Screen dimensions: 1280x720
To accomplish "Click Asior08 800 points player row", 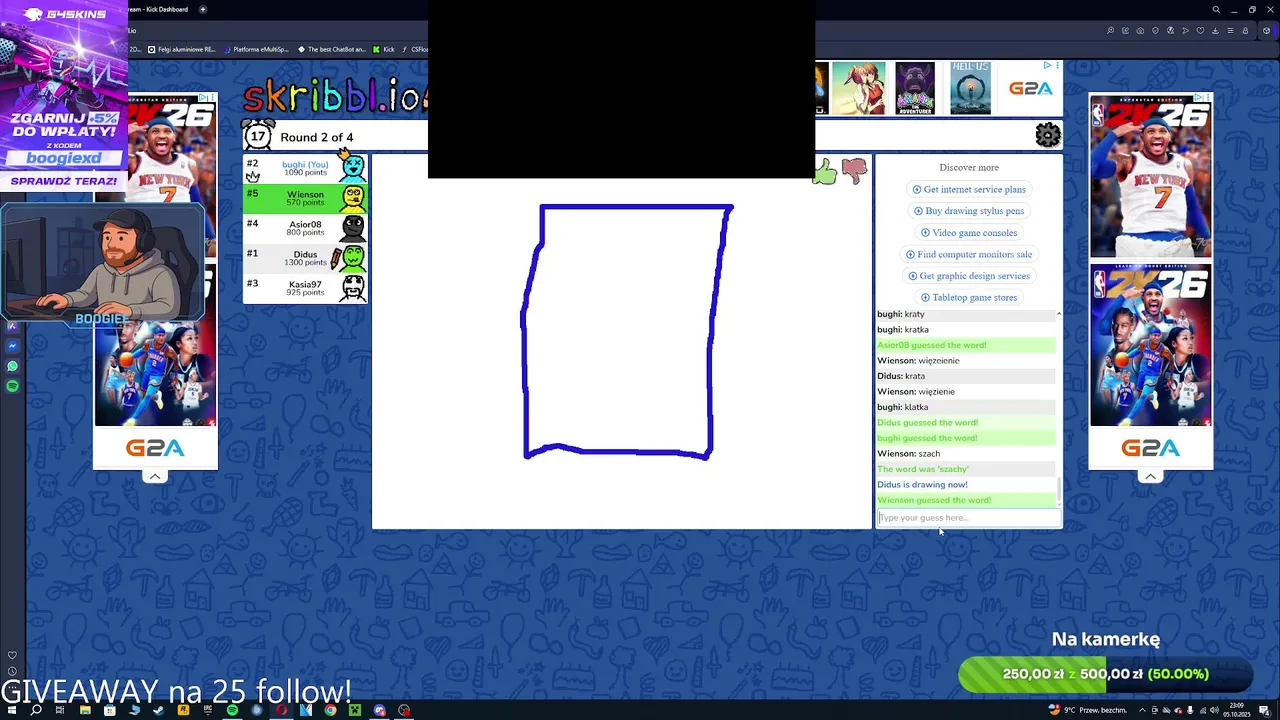I will [x=305, y=228].
